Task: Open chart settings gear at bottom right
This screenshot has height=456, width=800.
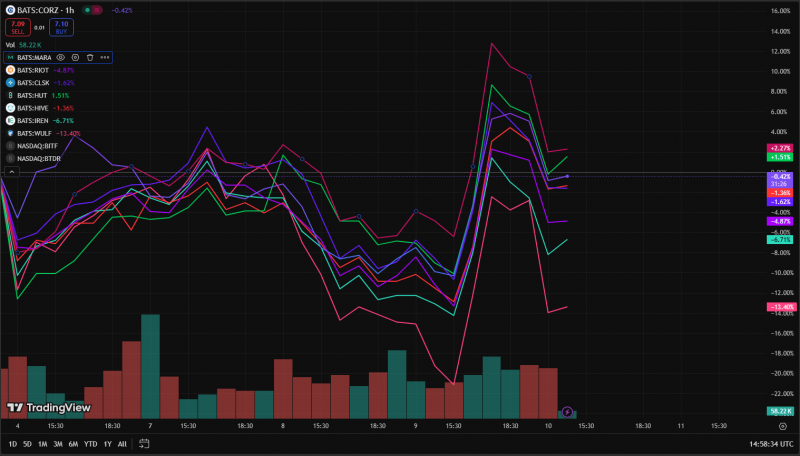Action: point(783,426)
